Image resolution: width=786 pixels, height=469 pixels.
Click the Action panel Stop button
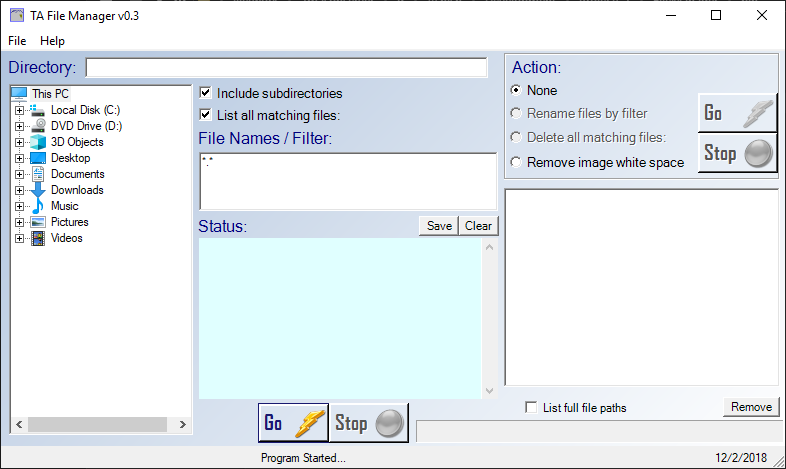pos(737,153)
